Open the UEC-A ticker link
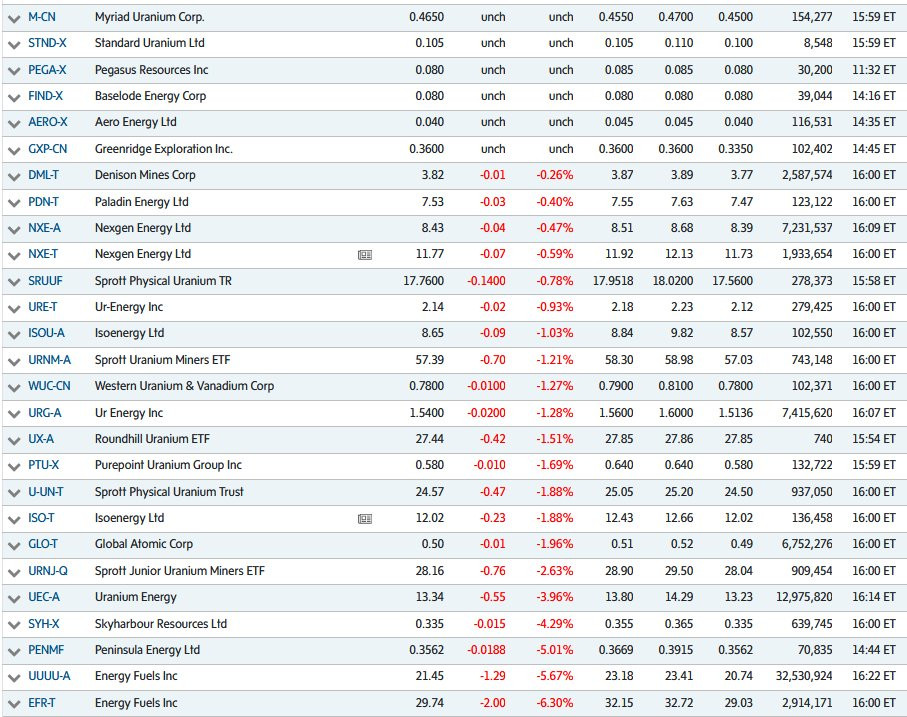The width and height of the screenshot is (907, 717). (44, 597)
